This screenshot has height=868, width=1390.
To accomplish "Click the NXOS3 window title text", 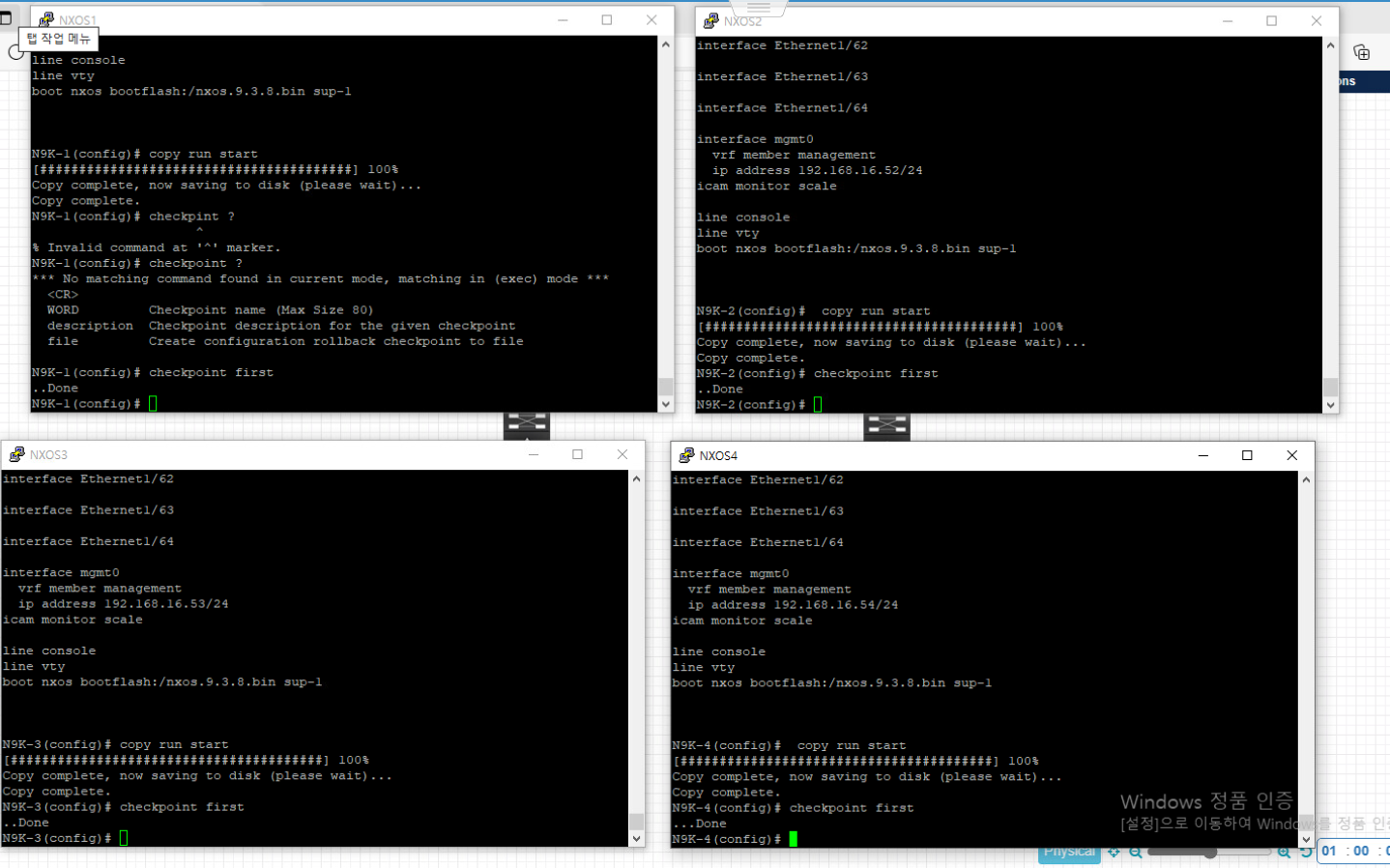I will point(48,455).
